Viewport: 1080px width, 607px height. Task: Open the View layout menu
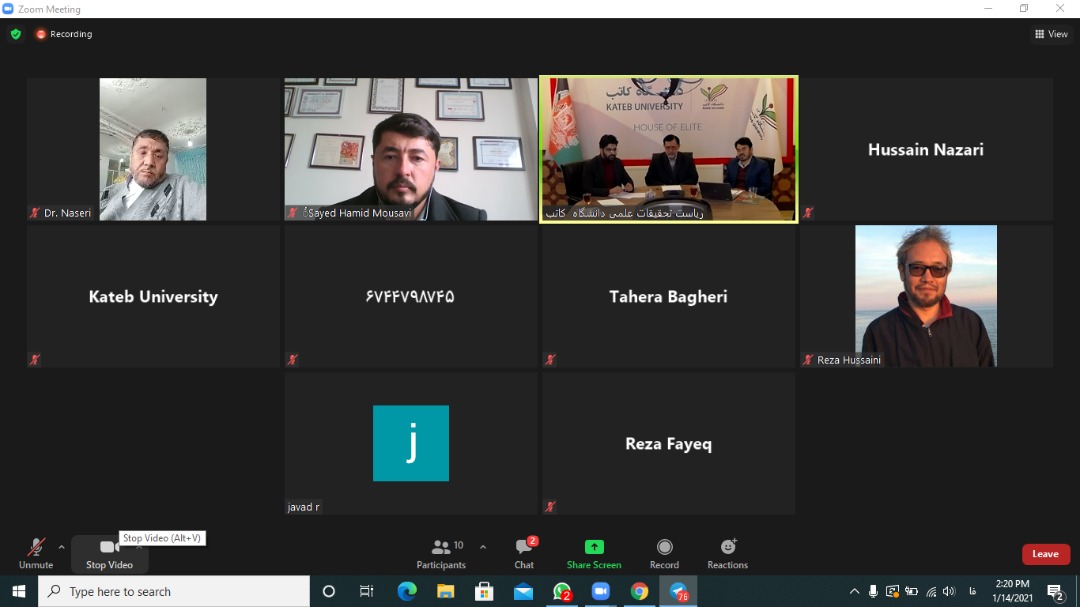point(1051,34)
